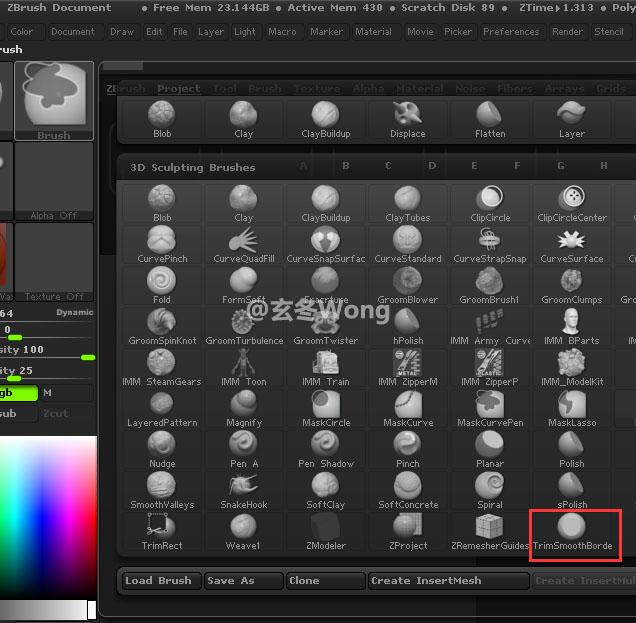Select the LayeredPattern brush

tap(162, 409)
